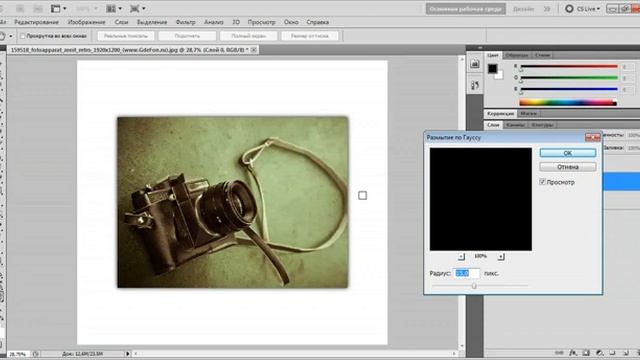Switch to the Стили panel tab
640x360 pixels.
click(x=542, y=55)
